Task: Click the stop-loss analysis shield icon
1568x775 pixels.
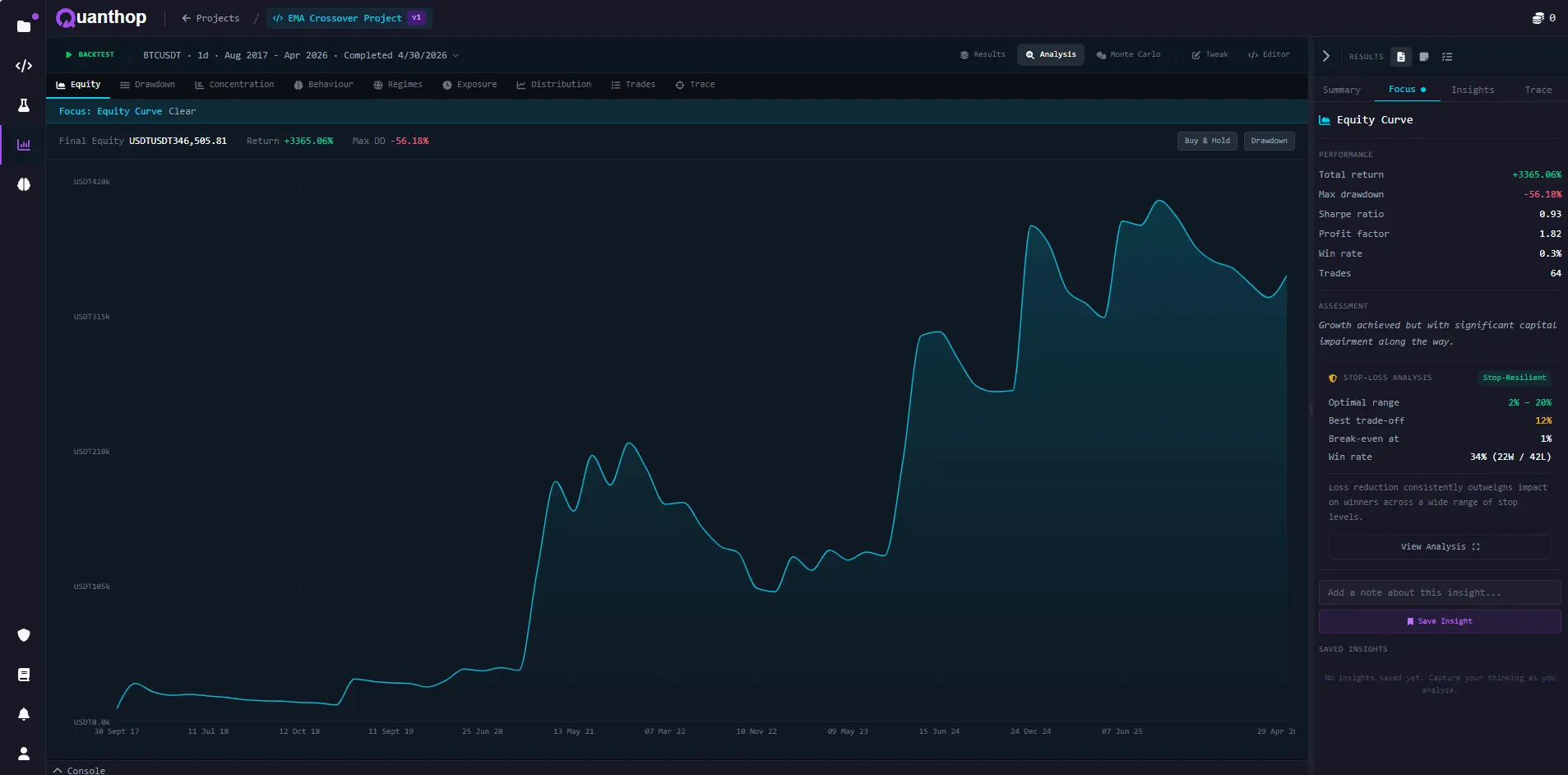Action: coord(1333,378)
